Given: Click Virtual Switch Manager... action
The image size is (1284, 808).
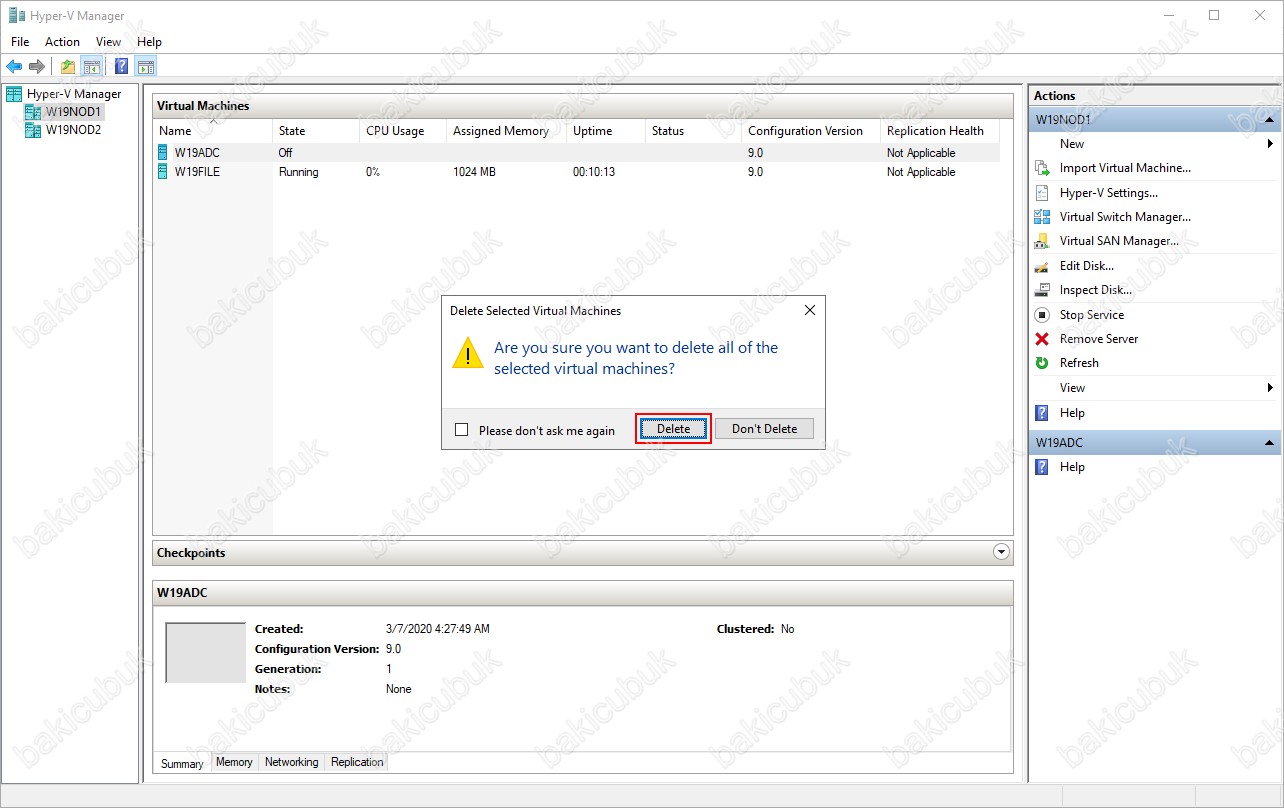Looking at the screenshot, I should pos(1125,217).
